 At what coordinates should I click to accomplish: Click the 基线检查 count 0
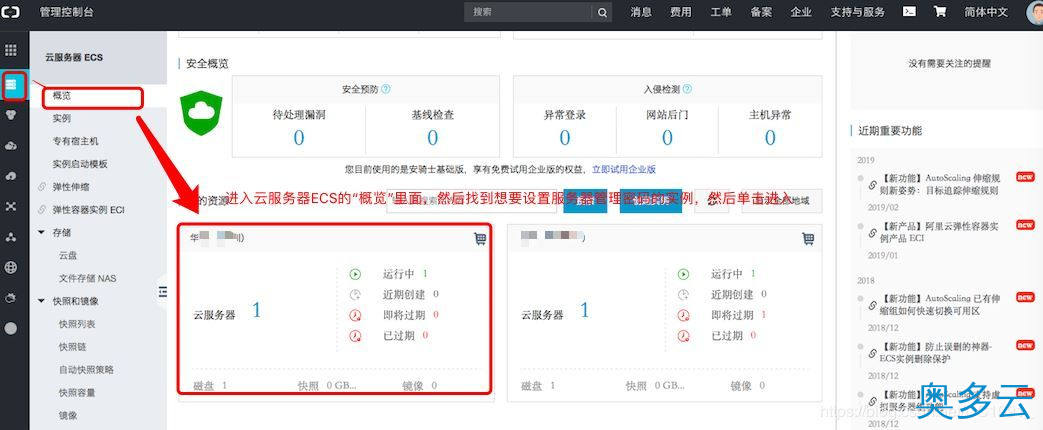432,138
